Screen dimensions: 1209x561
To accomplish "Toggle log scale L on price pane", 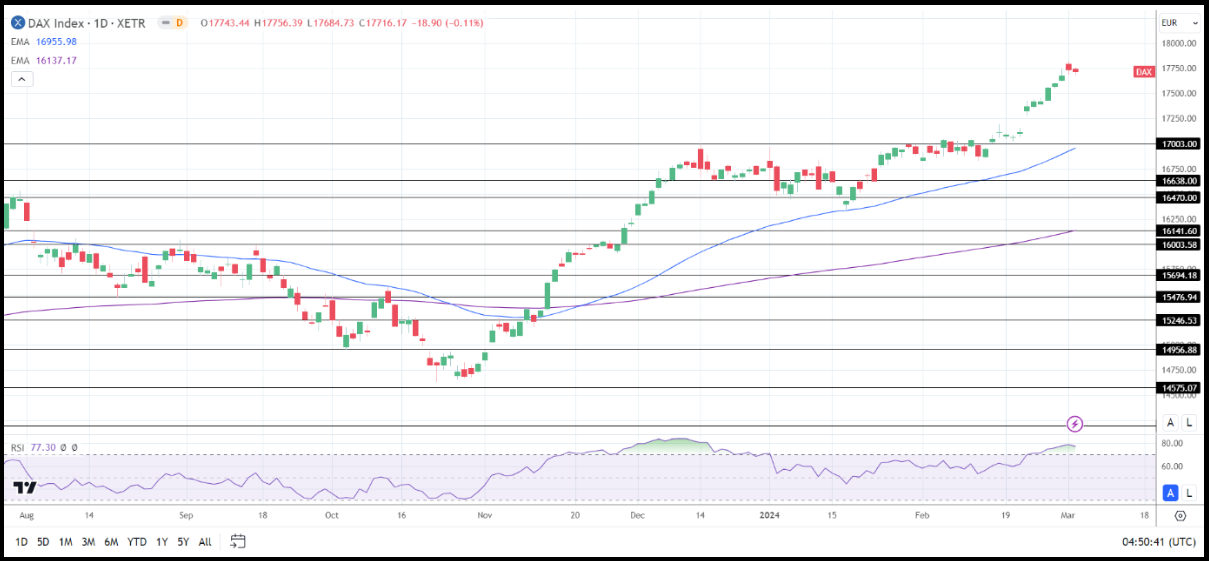I will coord(1189,423).
